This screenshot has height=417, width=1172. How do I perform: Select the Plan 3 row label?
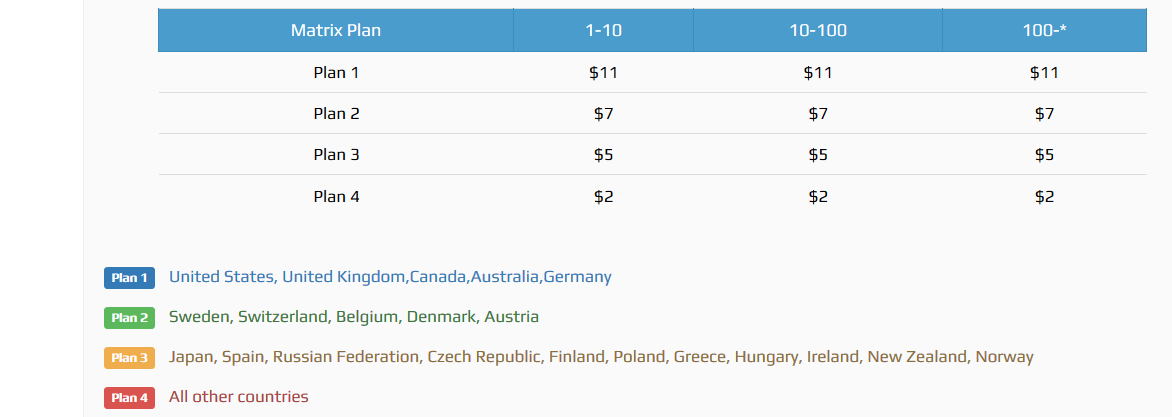tap(336, 155)
